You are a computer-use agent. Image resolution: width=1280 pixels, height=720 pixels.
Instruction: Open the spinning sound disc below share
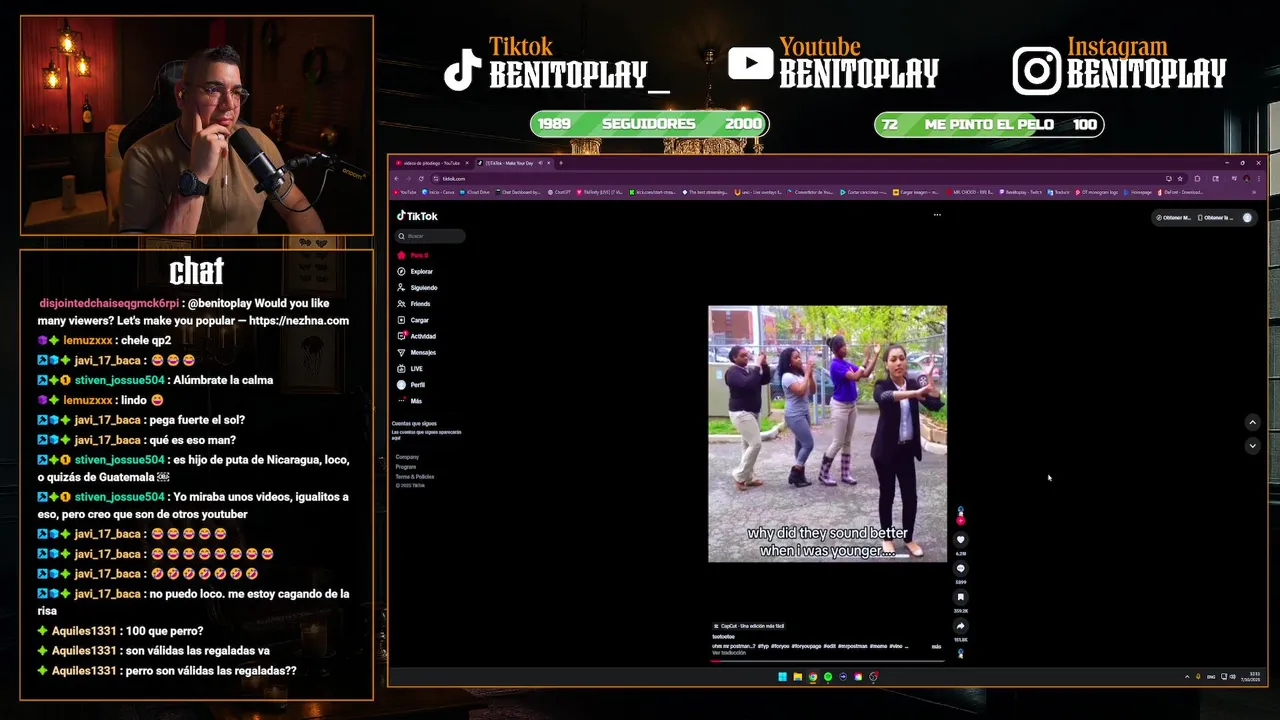(x=961, y=653)
